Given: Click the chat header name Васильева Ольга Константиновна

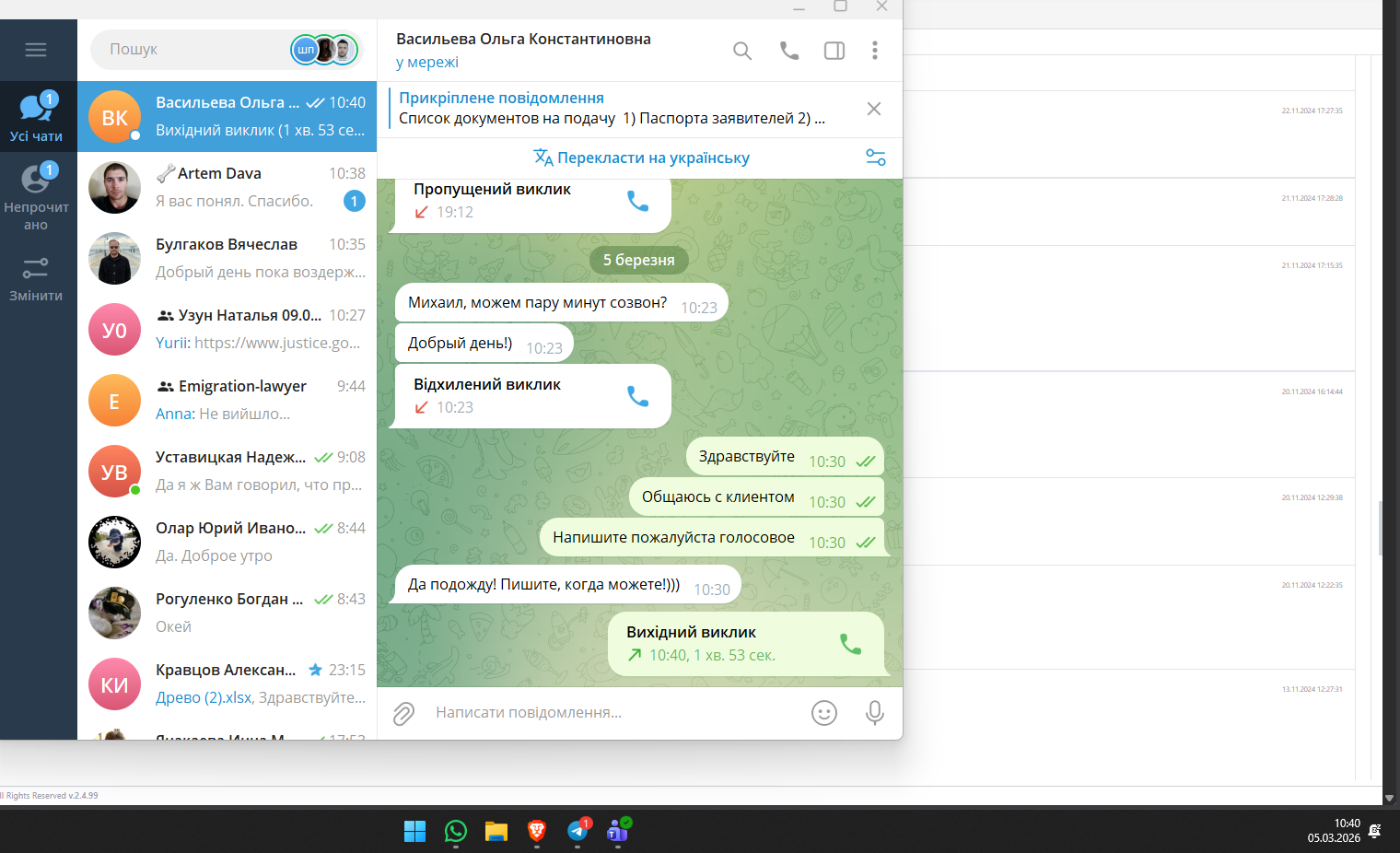Looking at the screenshot, I should 523,39.
